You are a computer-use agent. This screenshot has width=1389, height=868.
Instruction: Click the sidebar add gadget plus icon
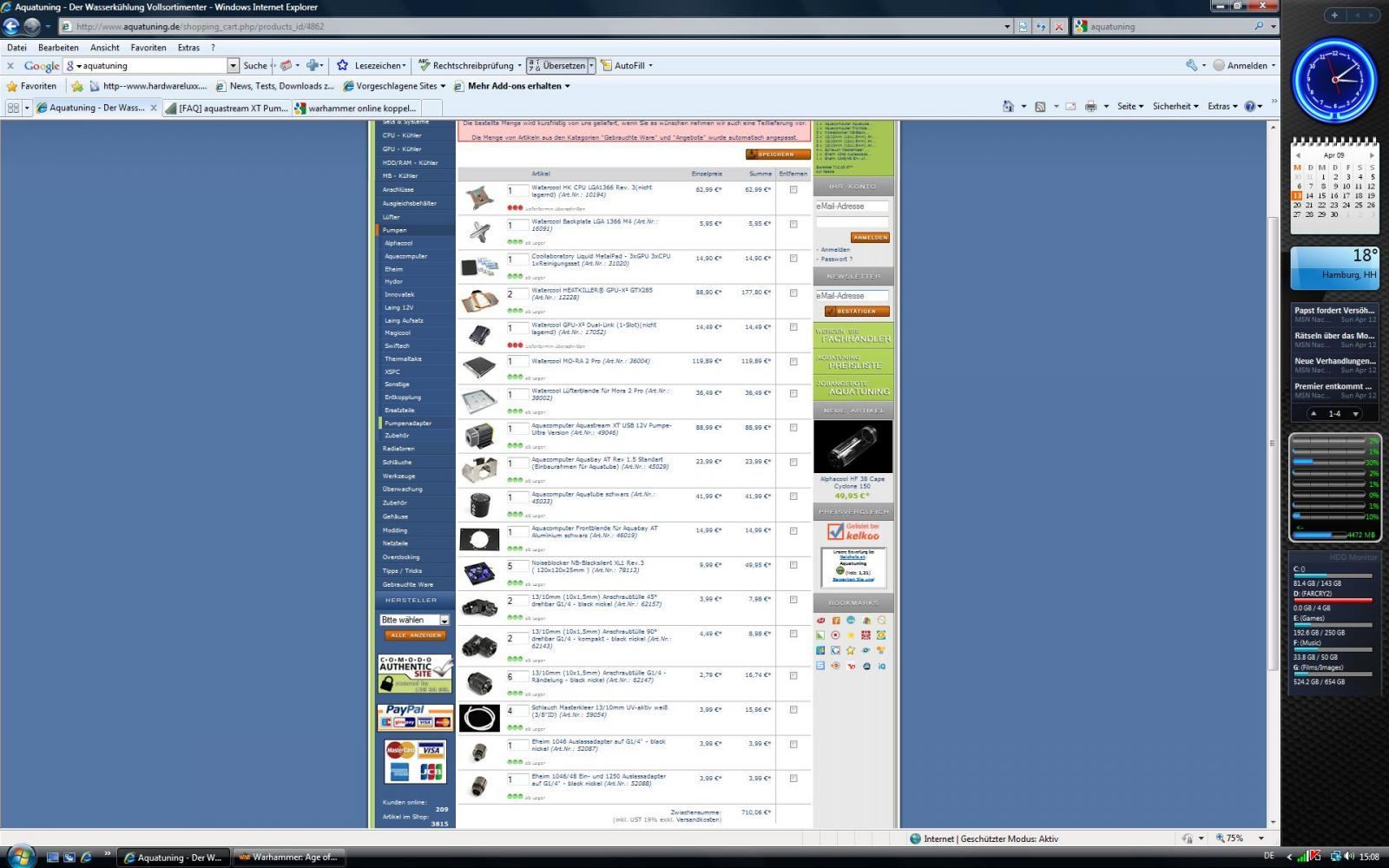point(1334,15)
